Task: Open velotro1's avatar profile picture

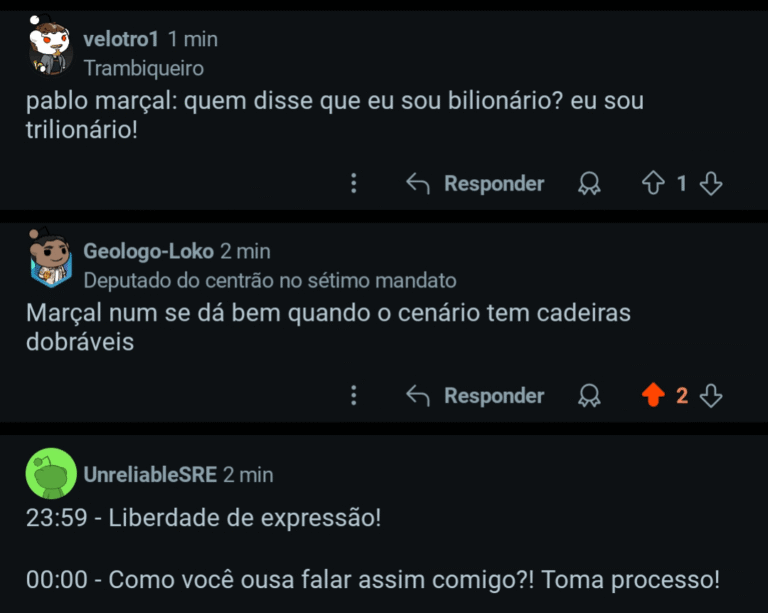Action: [x=50, y=47]
